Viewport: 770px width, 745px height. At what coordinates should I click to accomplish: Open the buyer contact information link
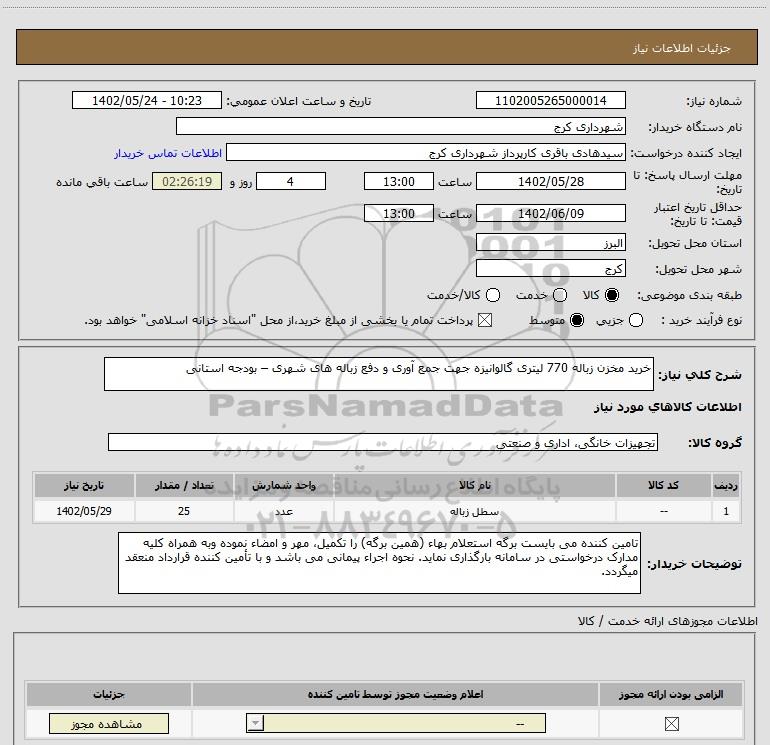pos(168,153)
